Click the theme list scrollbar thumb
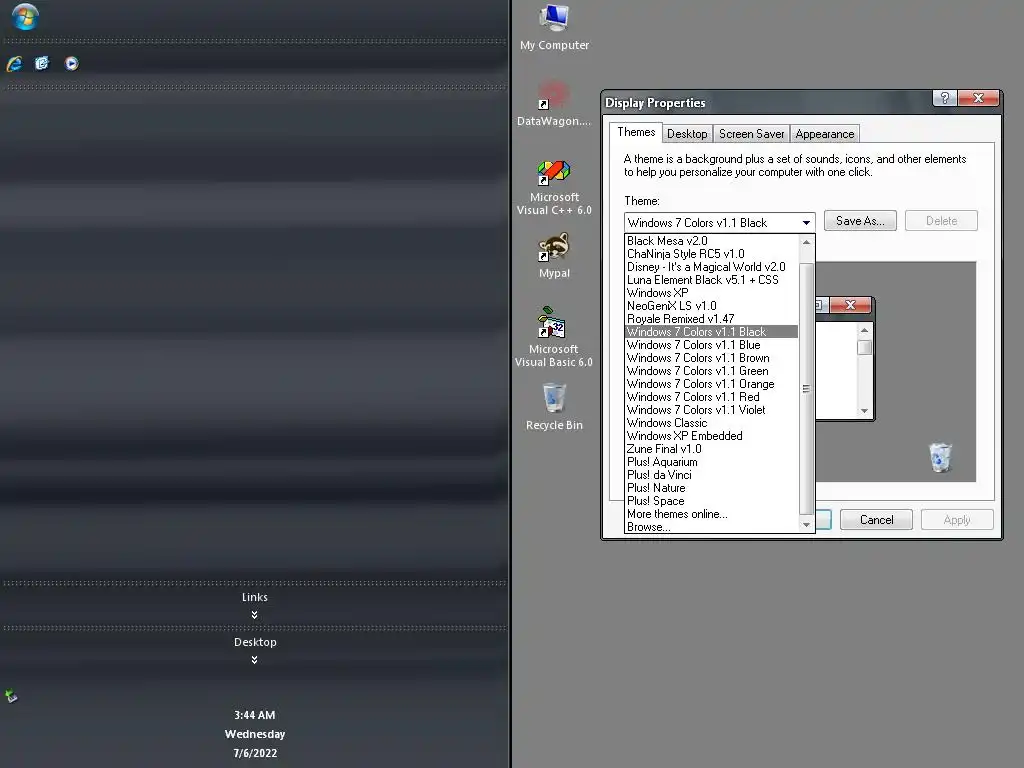The image size is (1024, 768). (807, 389)
